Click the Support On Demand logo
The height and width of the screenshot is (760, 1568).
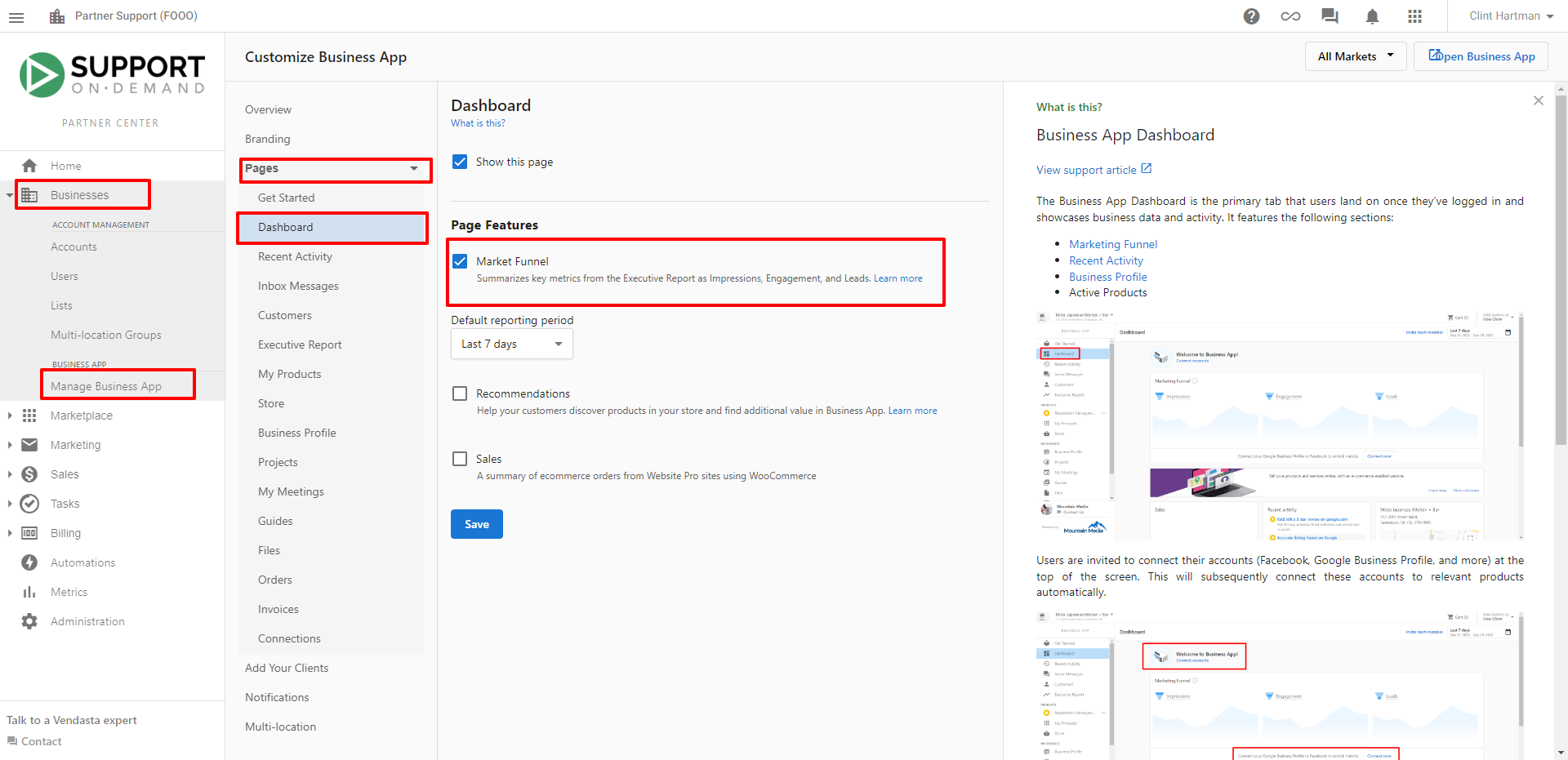(112, 75)
